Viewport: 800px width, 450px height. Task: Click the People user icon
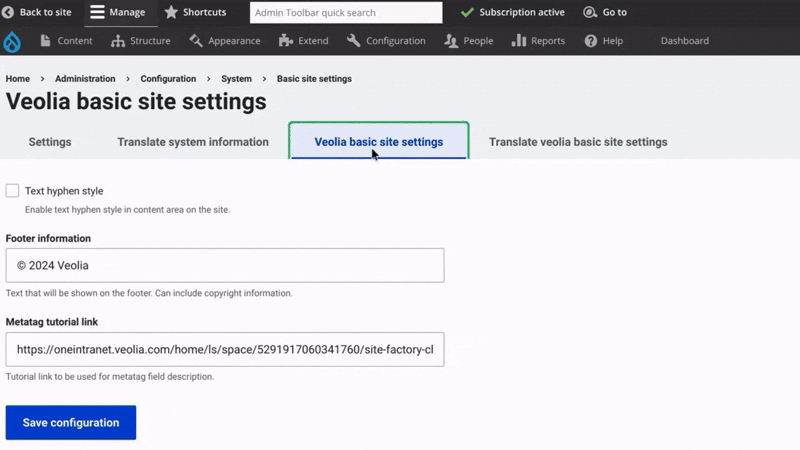point(451,41)
